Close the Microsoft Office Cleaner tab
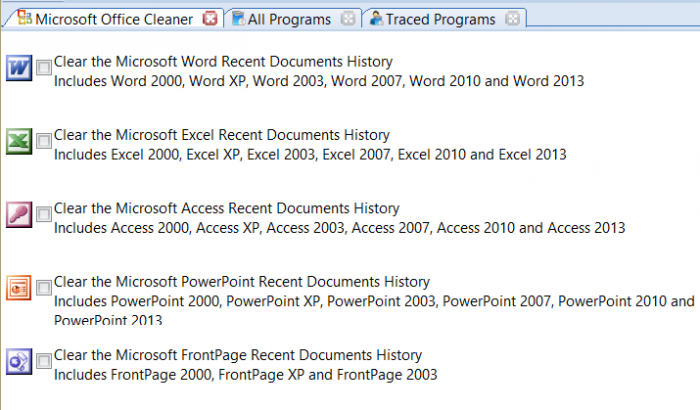Viewport: 700px width, 410px height. coord(210,18)
